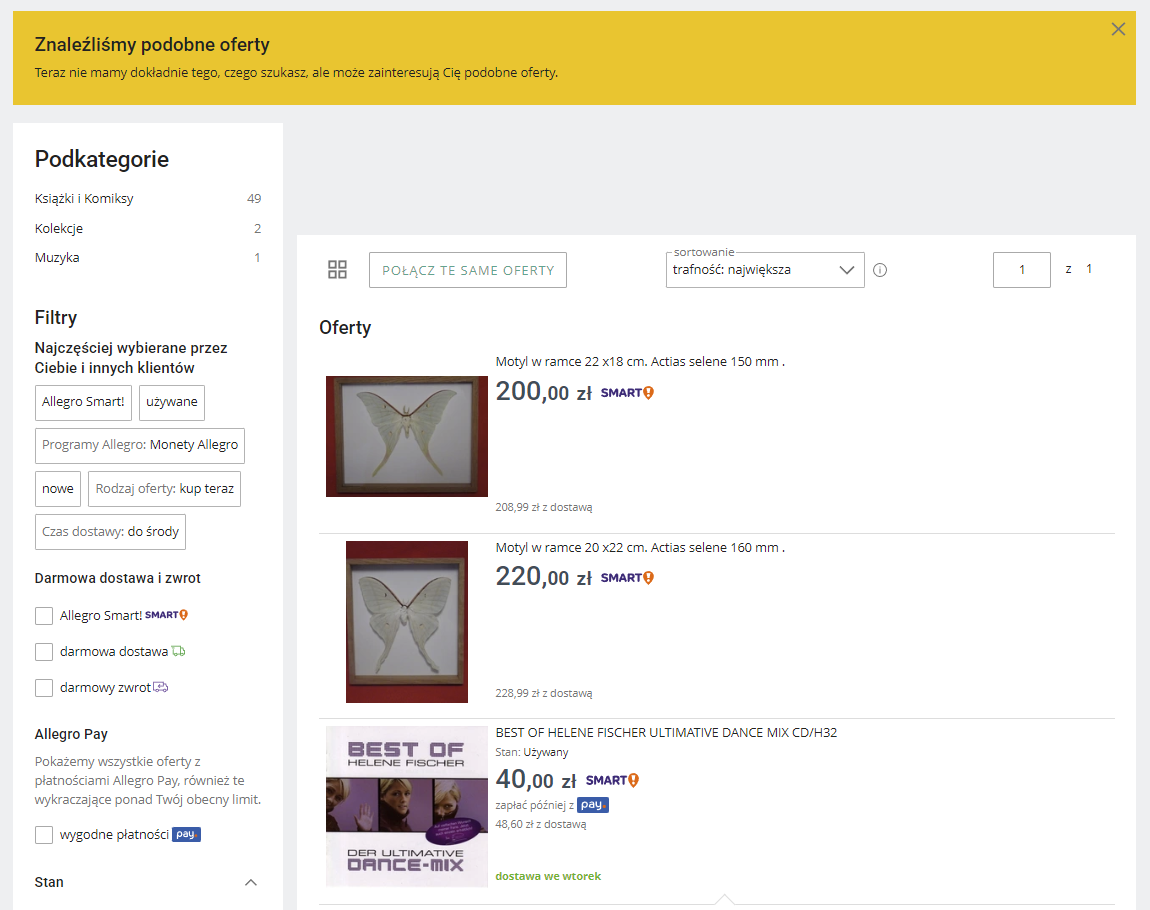Open the Kolekcje subcategory
The width and height of the screenshot is (1150, 910).
coord(59,228)
